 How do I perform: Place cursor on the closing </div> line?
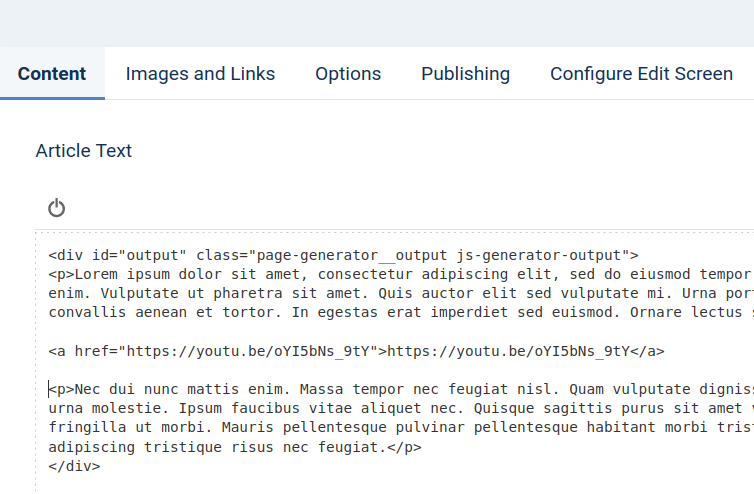coord(74,466)
